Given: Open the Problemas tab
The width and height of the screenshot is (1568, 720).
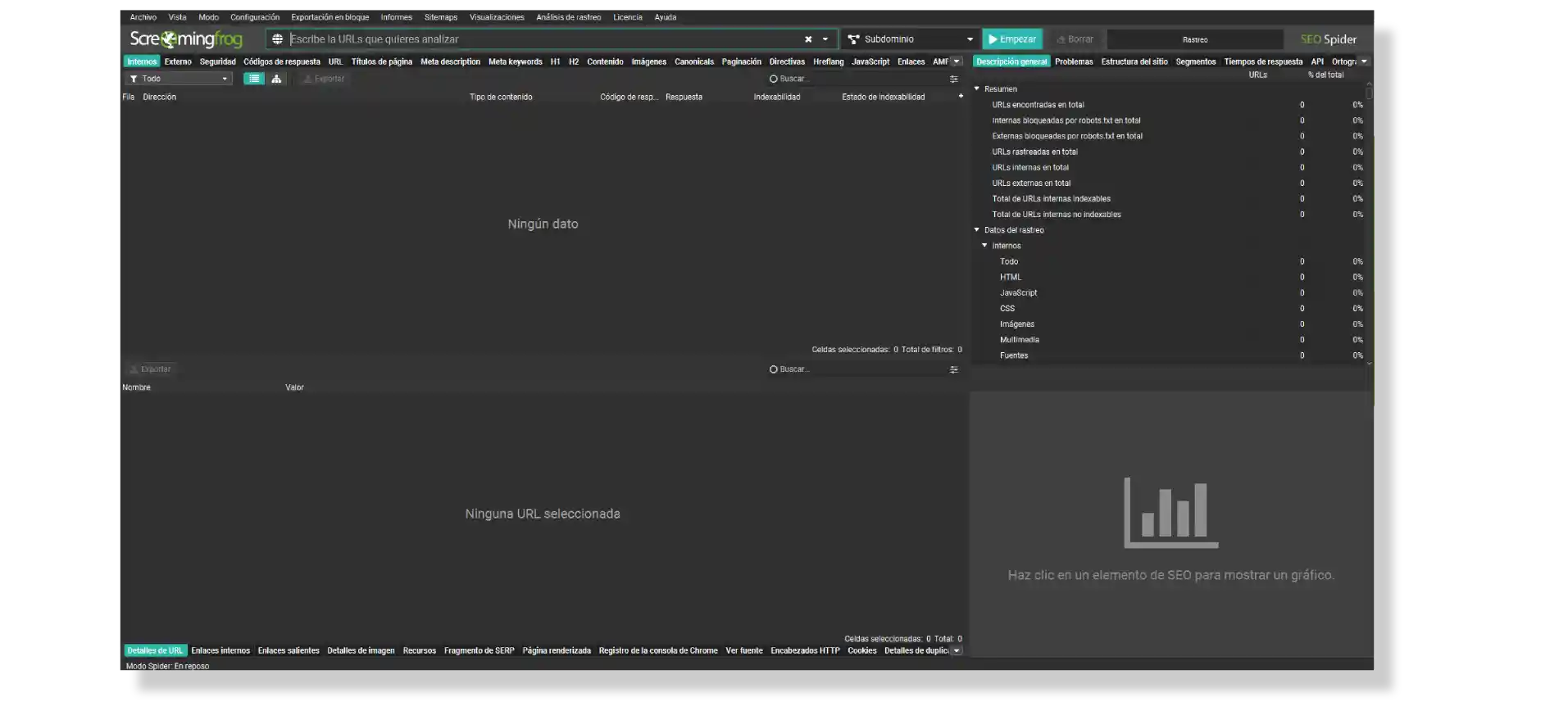Looking at the screenshot, I should coord(1074,61).
